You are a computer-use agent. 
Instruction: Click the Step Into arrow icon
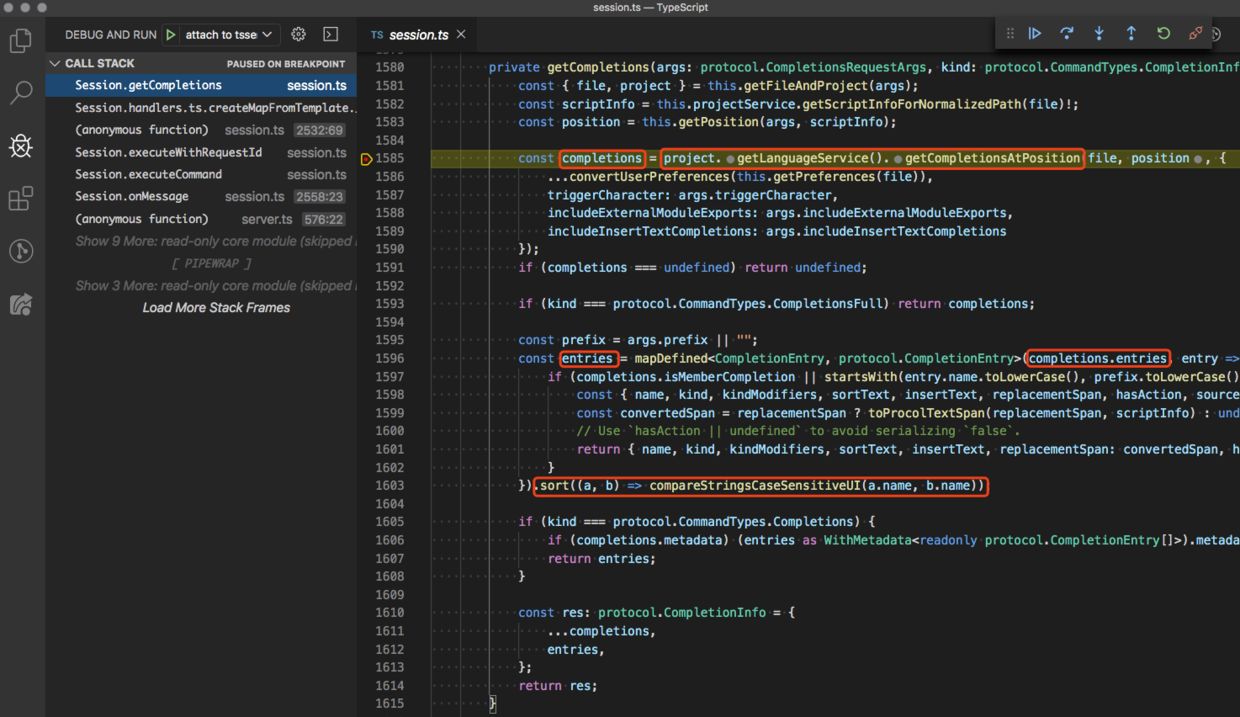[1099, 34]
